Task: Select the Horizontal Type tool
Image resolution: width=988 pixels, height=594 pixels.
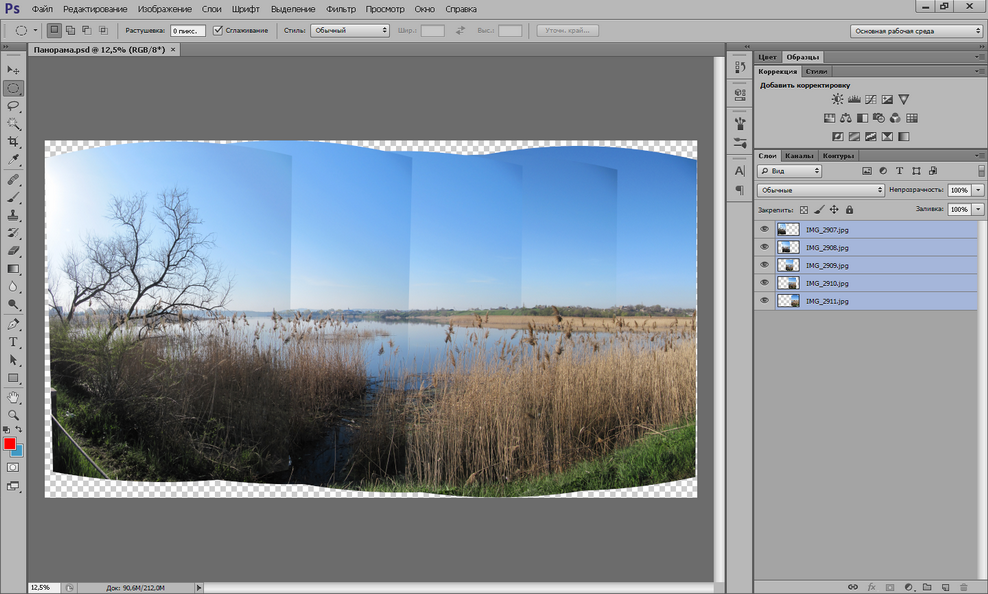Action: (13, 342)
